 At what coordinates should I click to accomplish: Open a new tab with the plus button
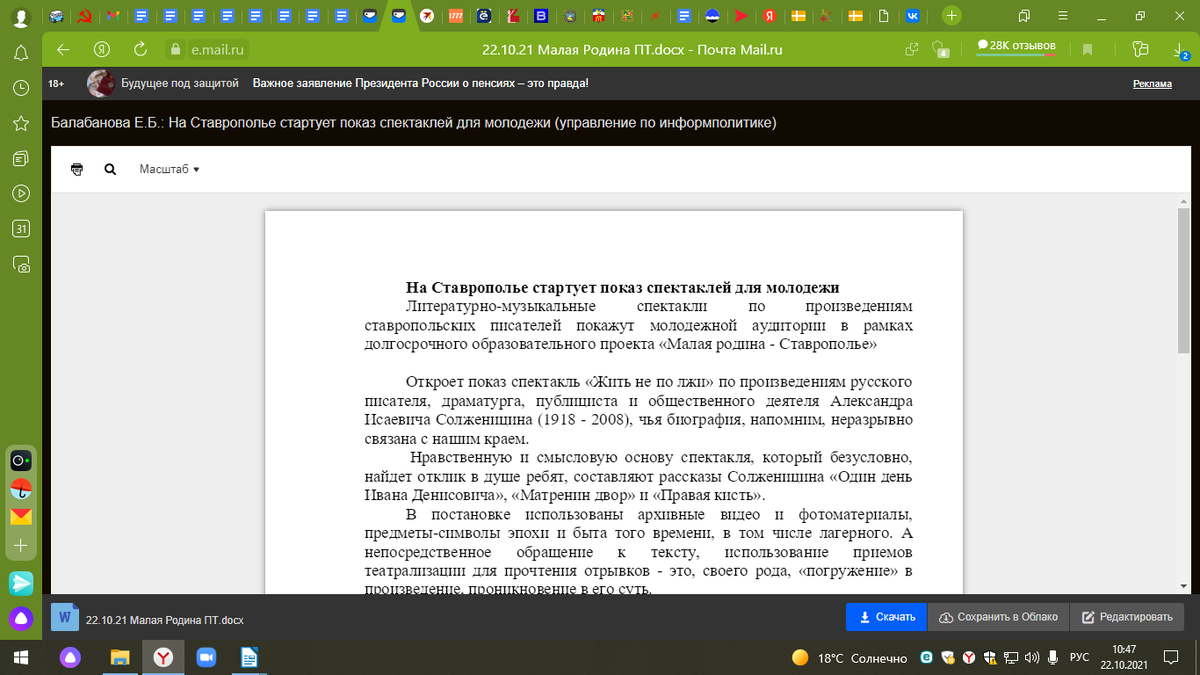(952, 16)
